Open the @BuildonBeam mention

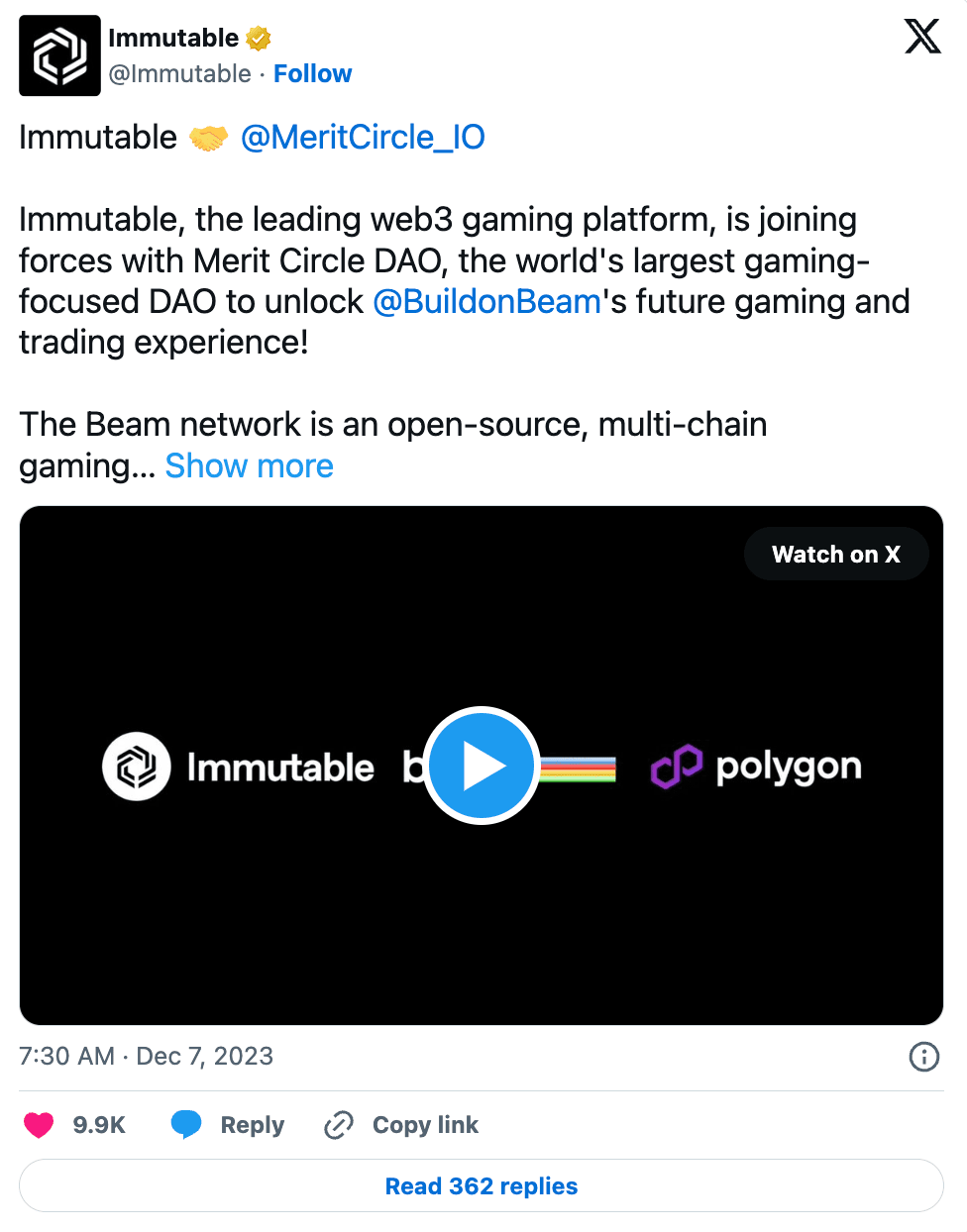point(487,301)
